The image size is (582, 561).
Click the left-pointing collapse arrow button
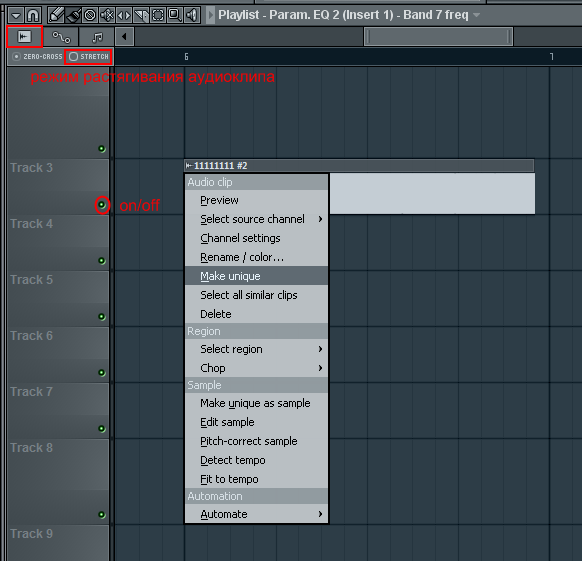click(124, 37)
